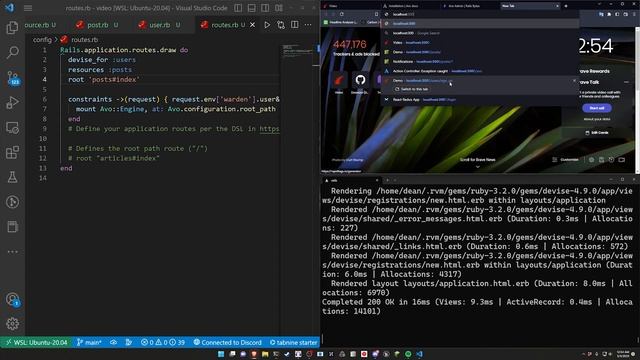Open the main* git branch selector
Image resolution: width=640 pixels, height=360 pixels.
89,342
